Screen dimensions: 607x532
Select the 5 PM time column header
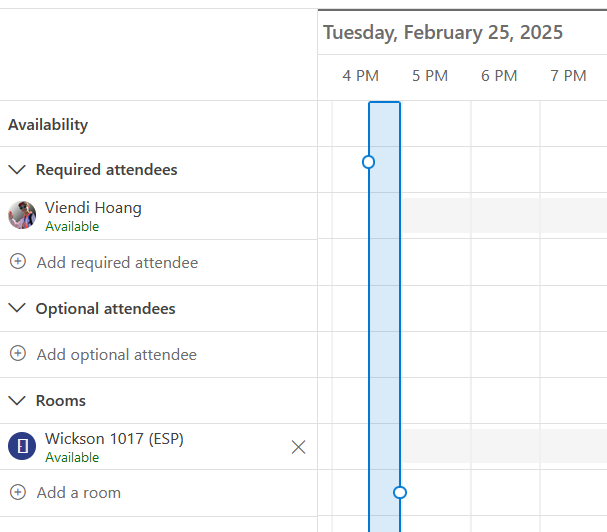click(430, 76)
